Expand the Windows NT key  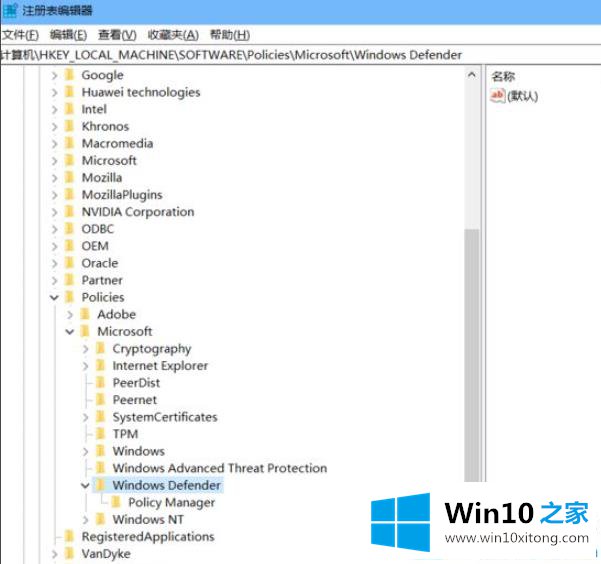tap(85, 520)
